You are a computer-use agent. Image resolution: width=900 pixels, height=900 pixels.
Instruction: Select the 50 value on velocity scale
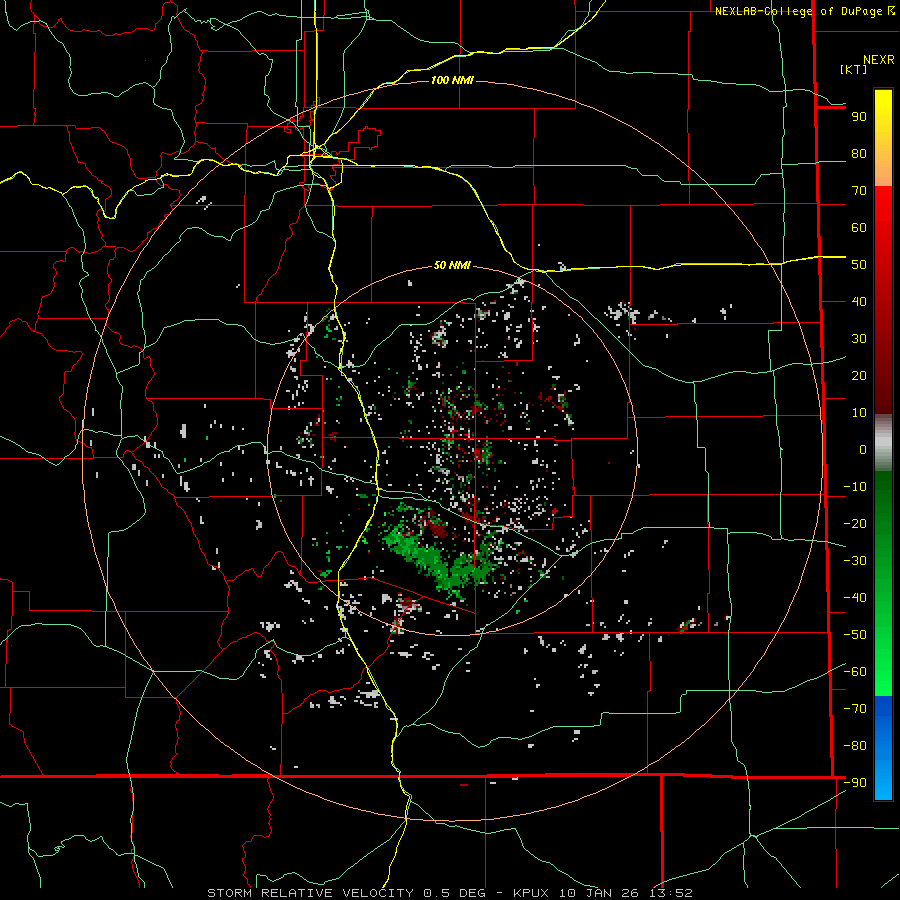pos(859,265)
